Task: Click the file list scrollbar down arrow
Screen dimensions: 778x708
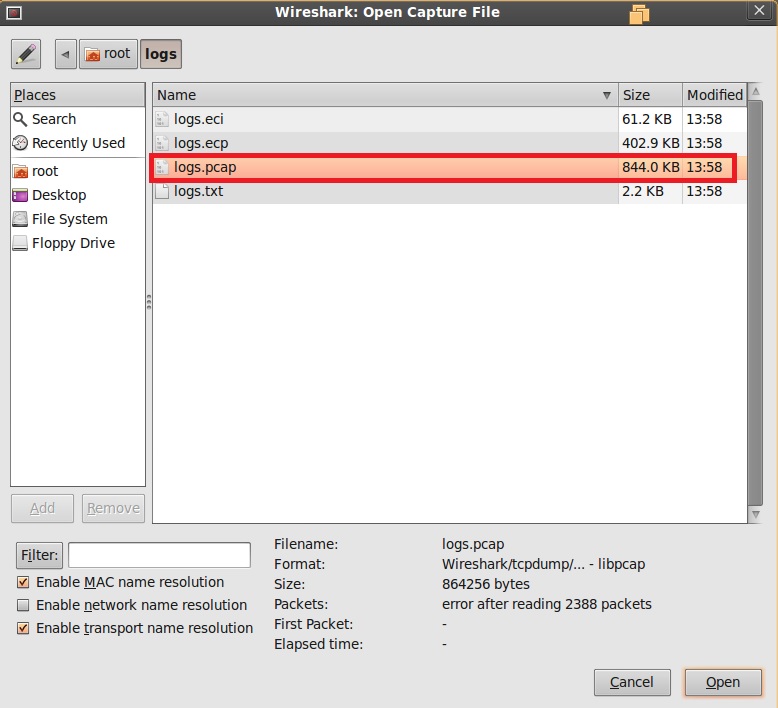Action: (756, 515)
